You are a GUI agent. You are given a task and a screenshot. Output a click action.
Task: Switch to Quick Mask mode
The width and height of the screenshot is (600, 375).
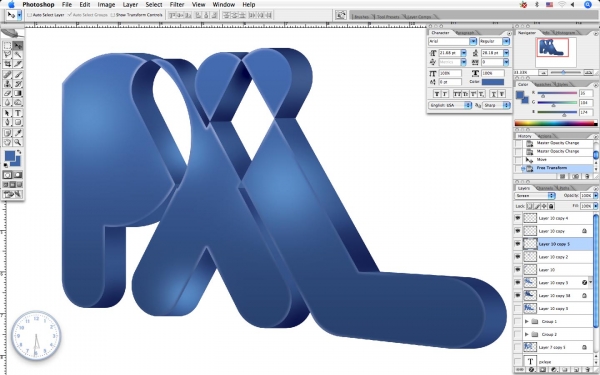coord(18,175)
